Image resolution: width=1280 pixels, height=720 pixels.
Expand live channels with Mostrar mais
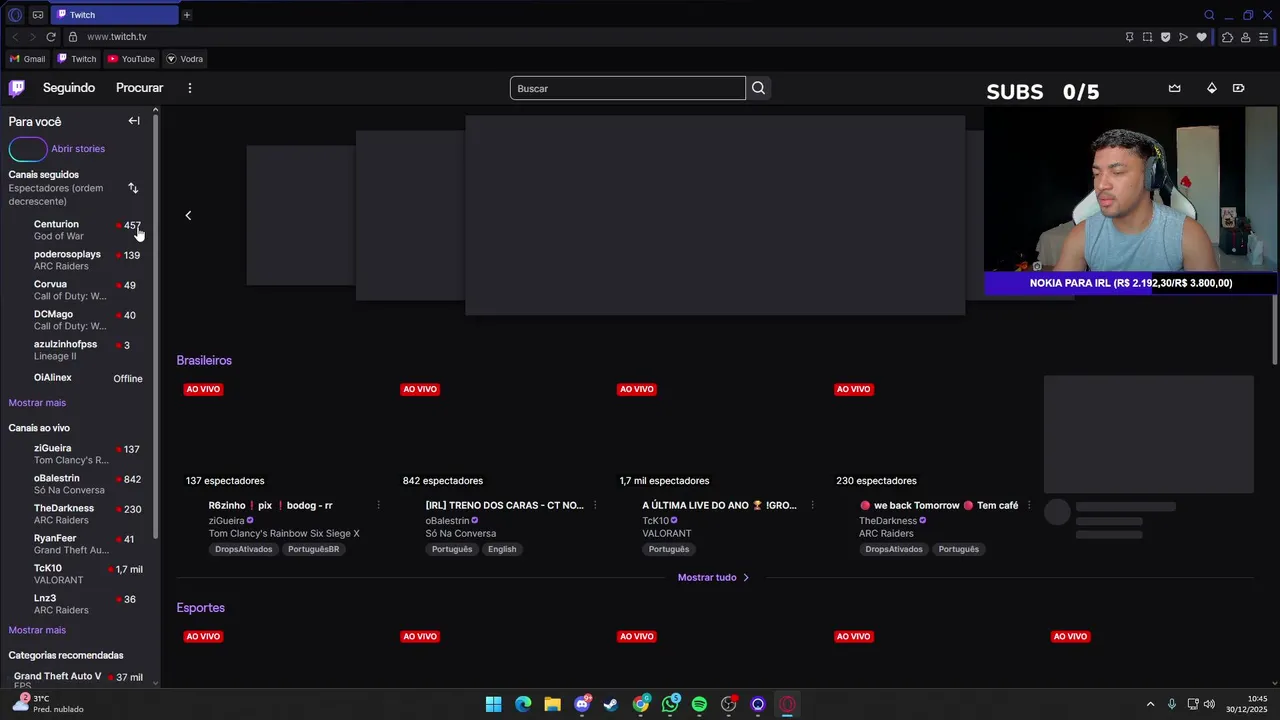(x=37, y=630)
